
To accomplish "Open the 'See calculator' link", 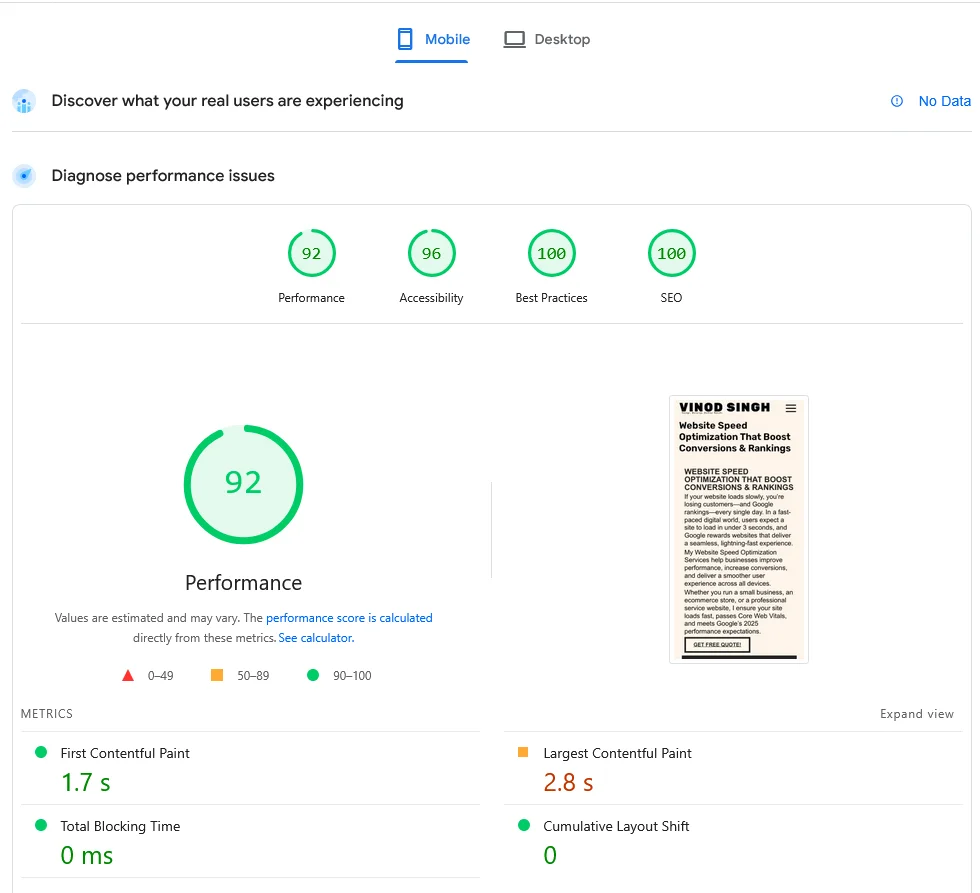I will pyautogui.click(x=315, y=638).
